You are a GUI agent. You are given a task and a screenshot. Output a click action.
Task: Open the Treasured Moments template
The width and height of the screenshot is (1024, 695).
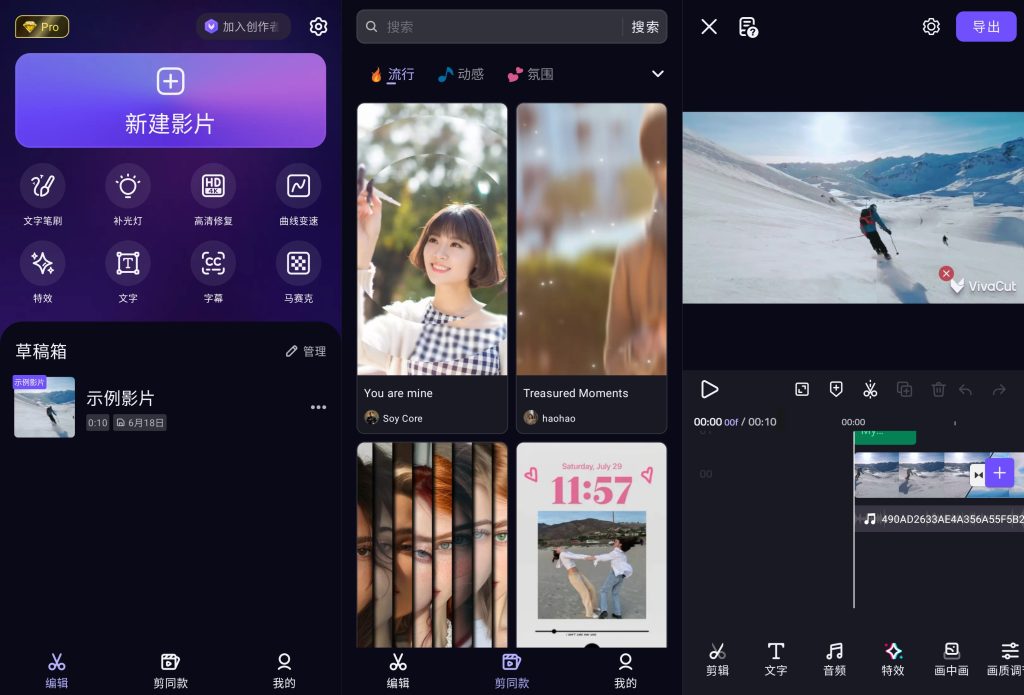pos(592,268)
